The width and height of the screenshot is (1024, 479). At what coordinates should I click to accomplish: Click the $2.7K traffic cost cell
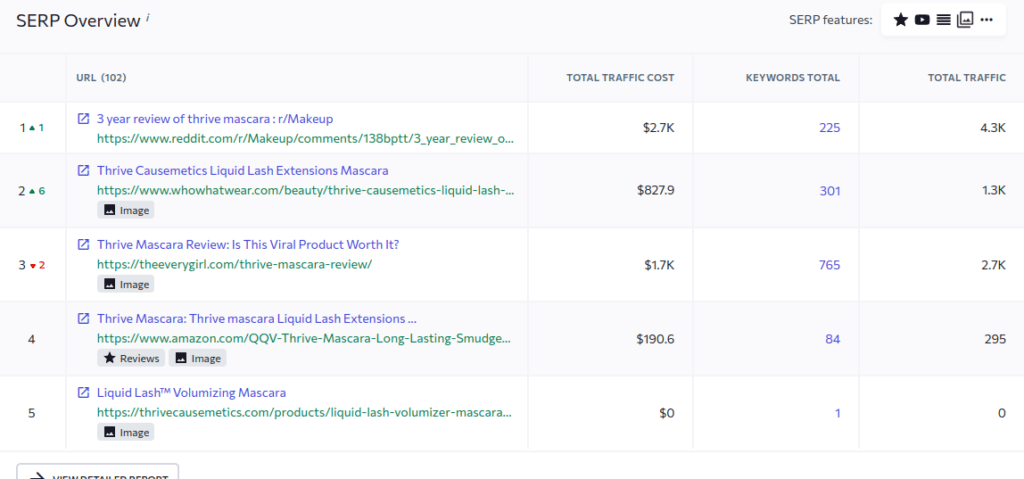point(658,127)
